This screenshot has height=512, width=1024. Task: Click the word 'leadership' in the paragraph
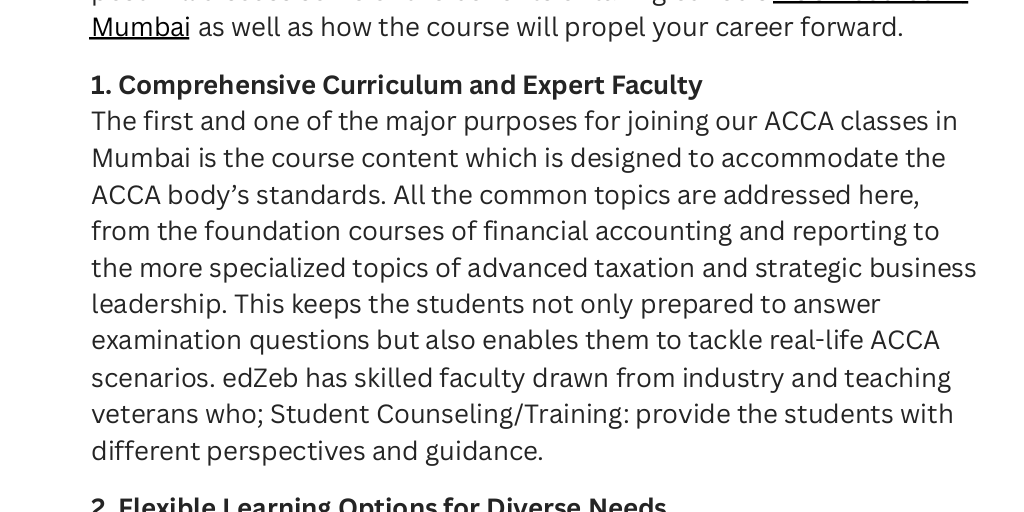tap(159, 305)
